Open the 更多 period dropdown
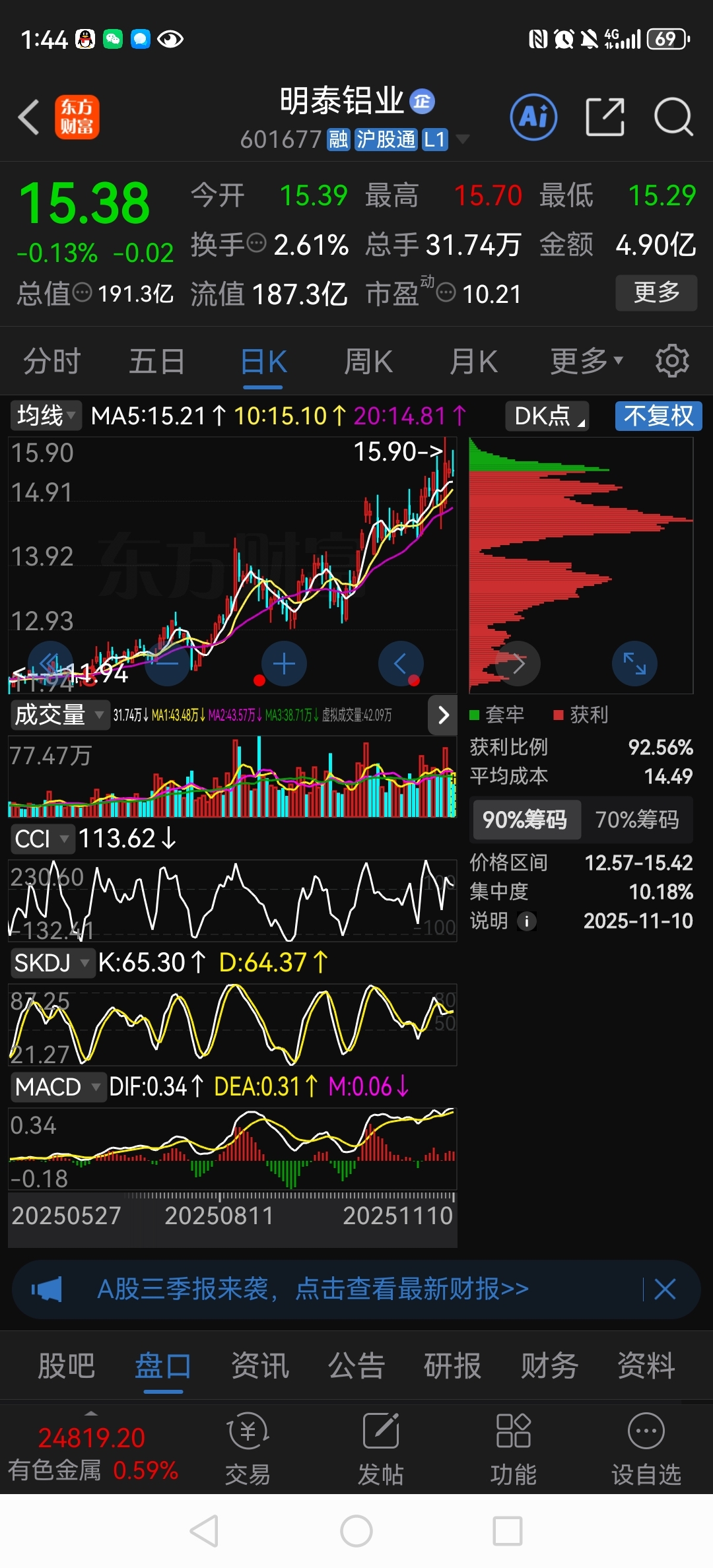This screenshot has height=1568, width=713. [587, 361]
